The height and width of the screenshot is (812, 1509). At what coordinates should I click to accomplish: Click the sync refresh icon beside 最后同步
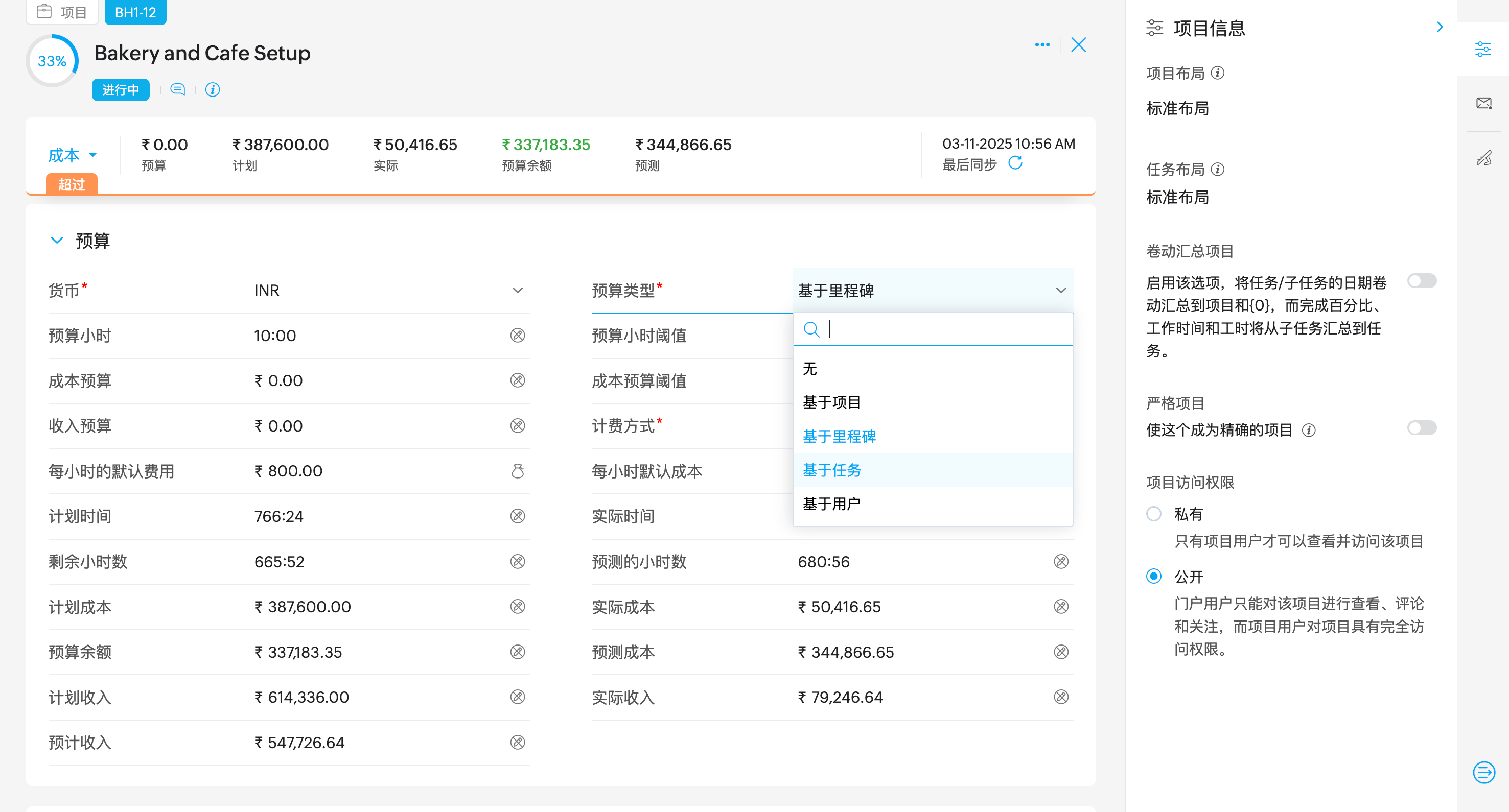pos(1015,163)
